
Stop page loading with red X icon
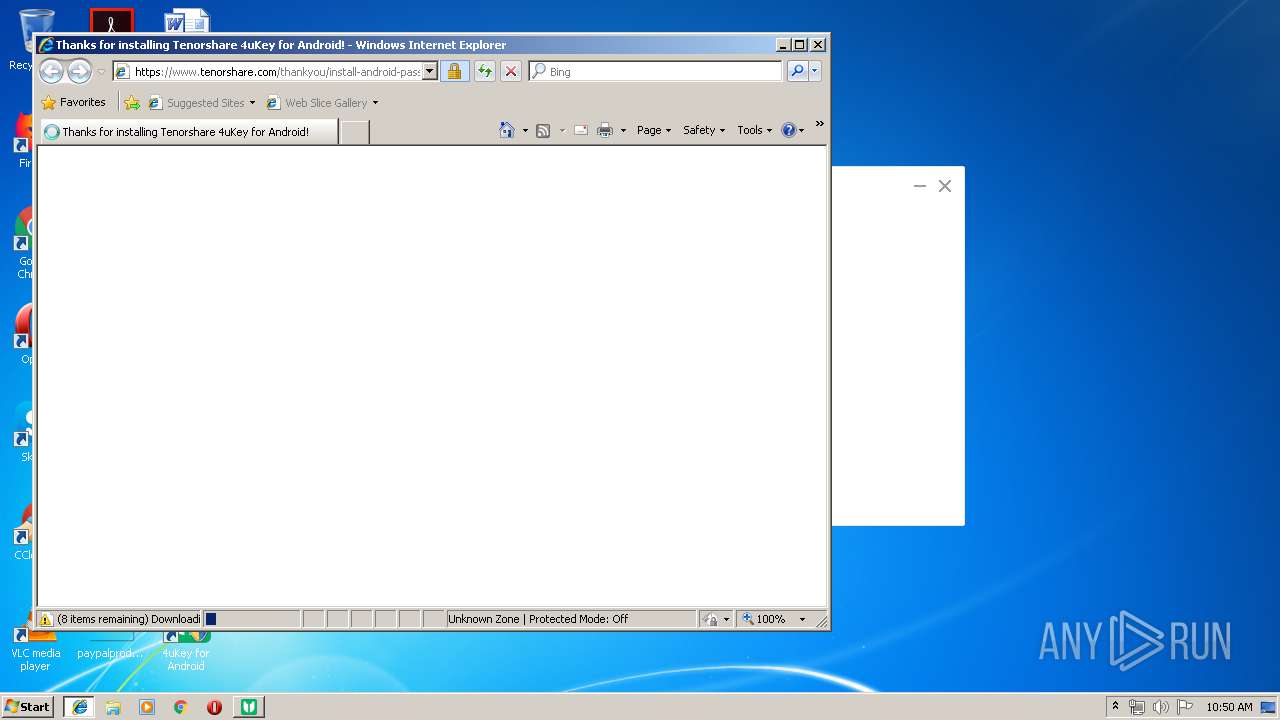[x=511, y=71]
